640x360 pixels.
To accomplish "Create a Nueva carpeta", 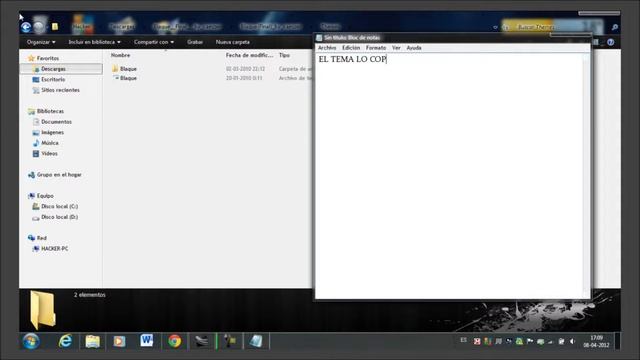I will point(233,42).
